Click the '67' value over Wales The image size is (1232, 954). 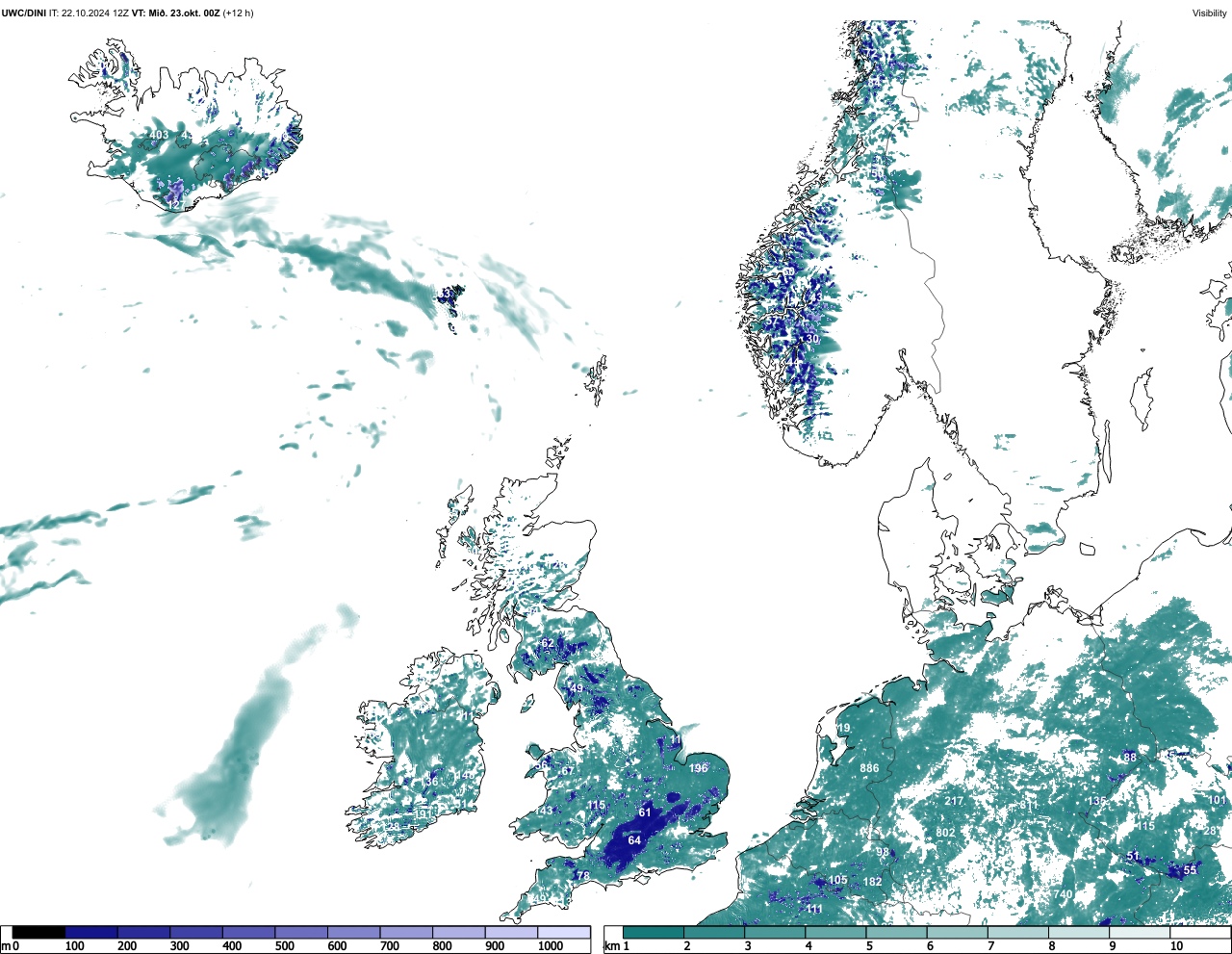click(568, 770)
